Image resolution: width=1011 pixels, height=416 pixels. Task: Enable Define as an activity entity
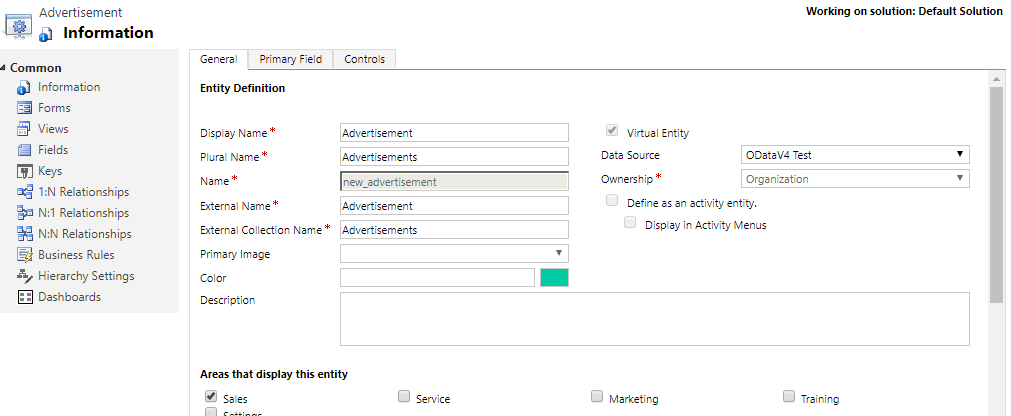coord(611,201)
